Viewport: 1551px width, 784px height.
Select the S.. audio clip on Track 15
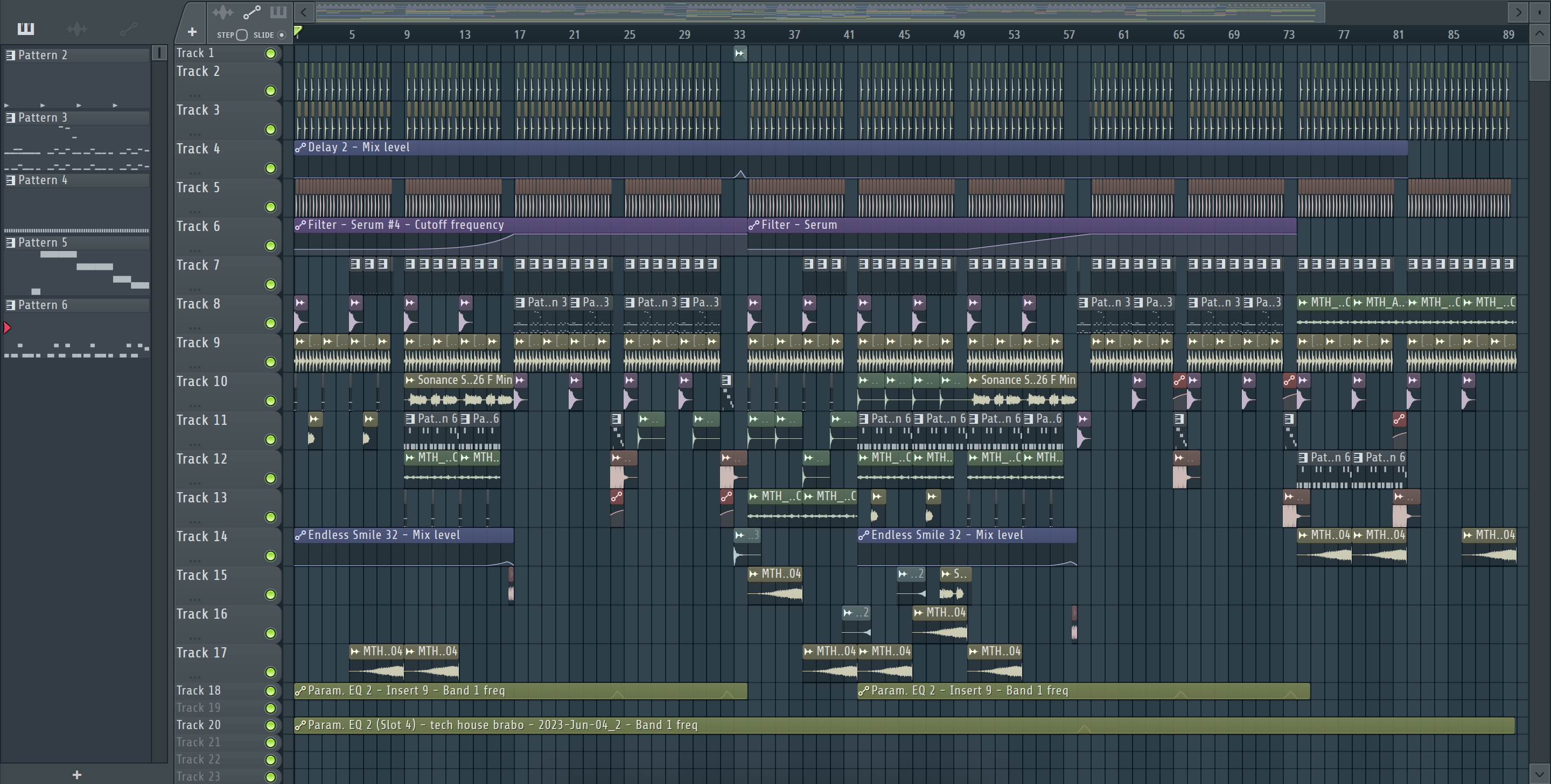pos(955,585)
